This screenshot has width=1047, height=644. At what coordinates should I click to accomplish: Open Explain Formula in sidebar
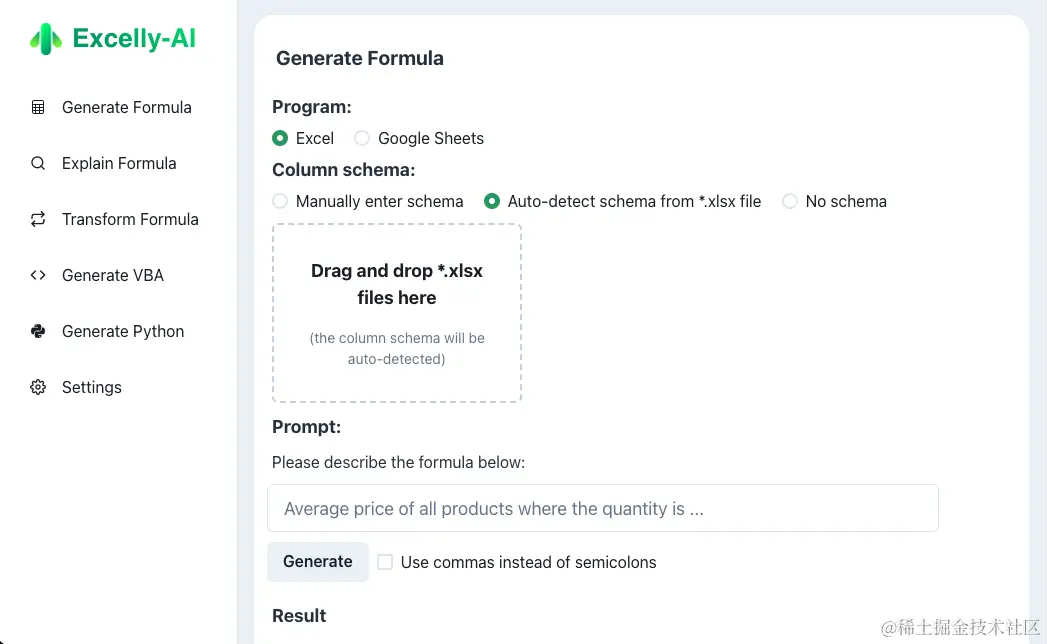pos(119,163)
